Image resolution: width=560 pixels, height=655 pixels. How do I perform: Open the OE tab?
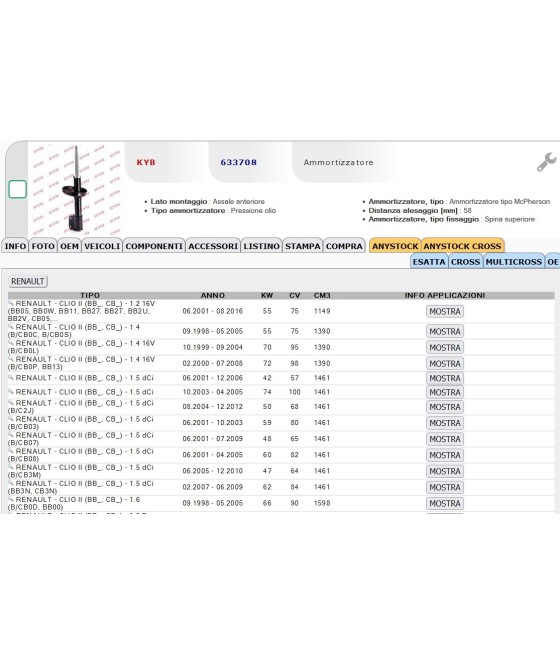point(553,262)
